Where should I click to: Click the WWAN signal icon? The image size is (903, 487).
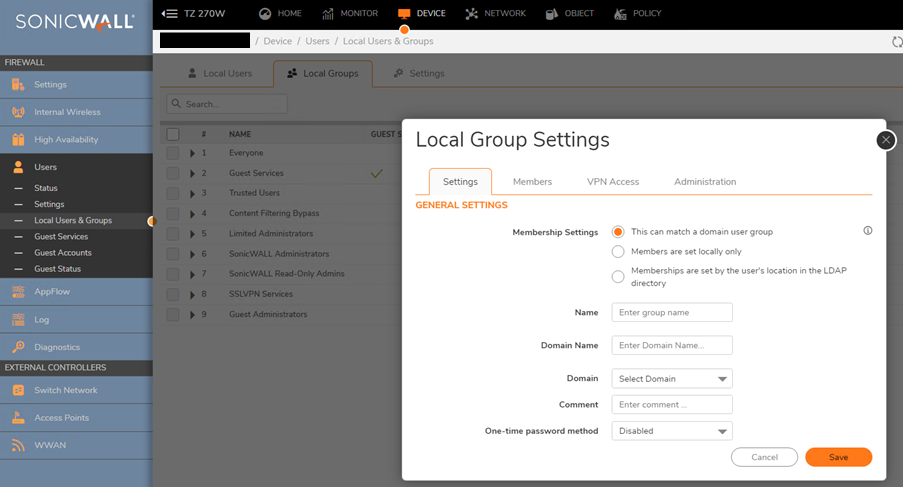tap(18, 445)
